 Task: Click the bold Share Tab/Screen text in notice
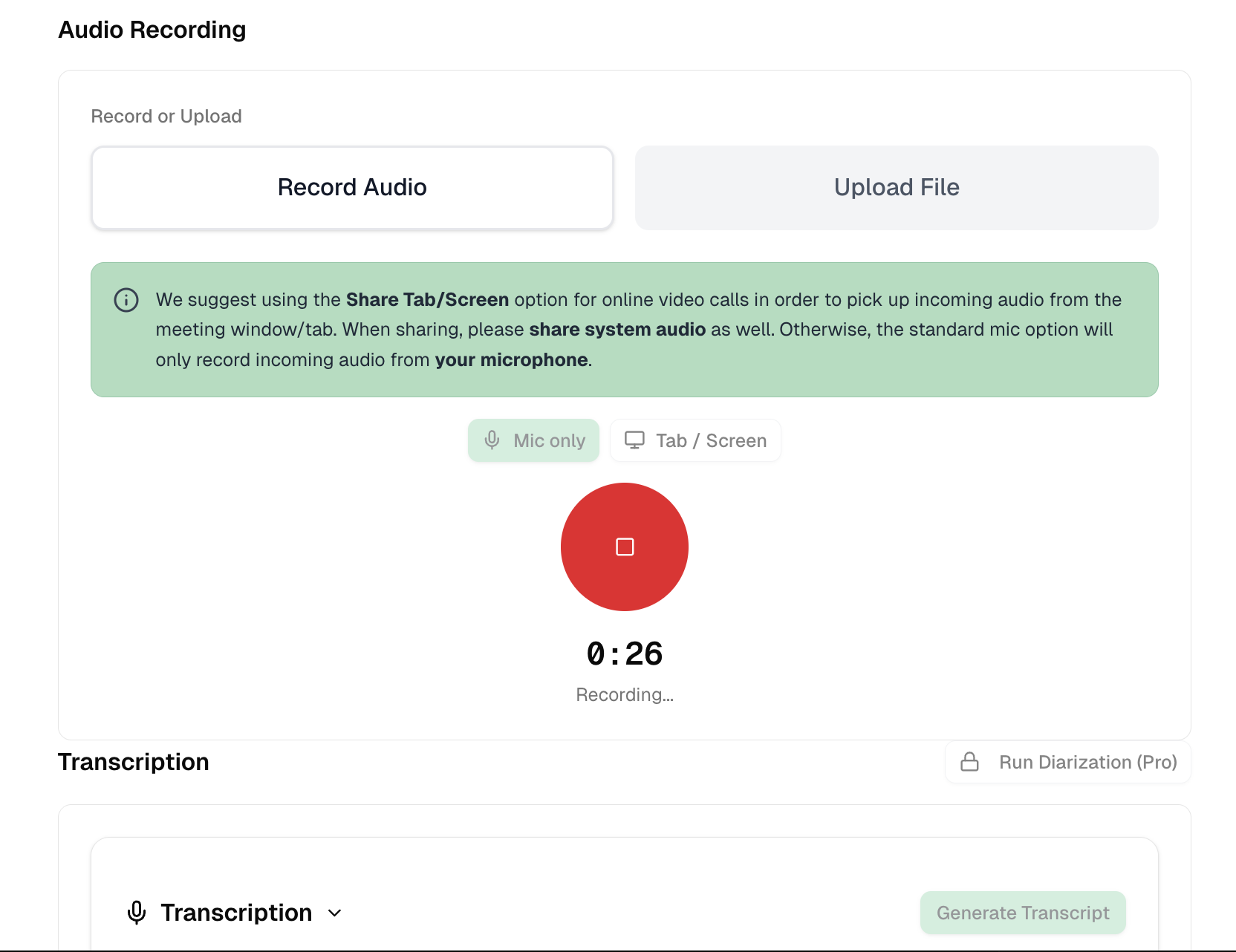pos(427,299)
